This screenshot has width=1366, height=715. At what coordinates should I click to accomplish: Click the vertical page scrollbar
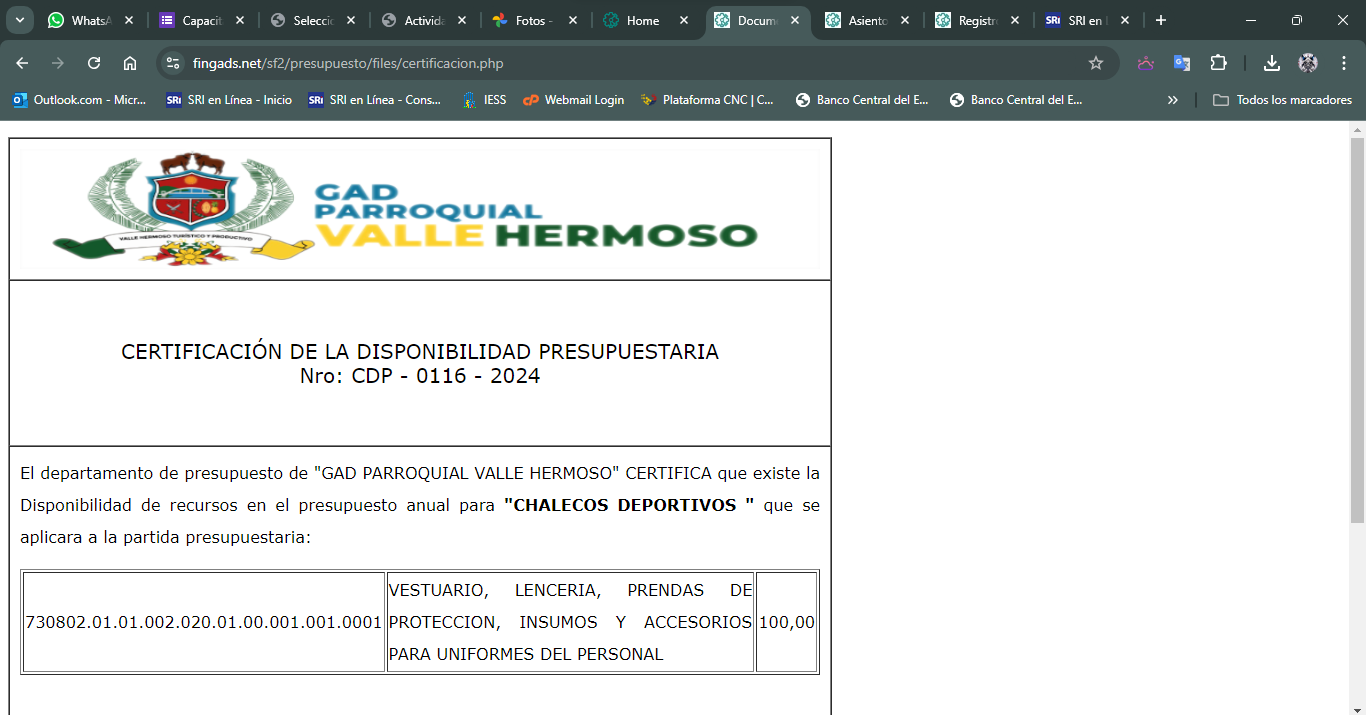(1357, 330)
